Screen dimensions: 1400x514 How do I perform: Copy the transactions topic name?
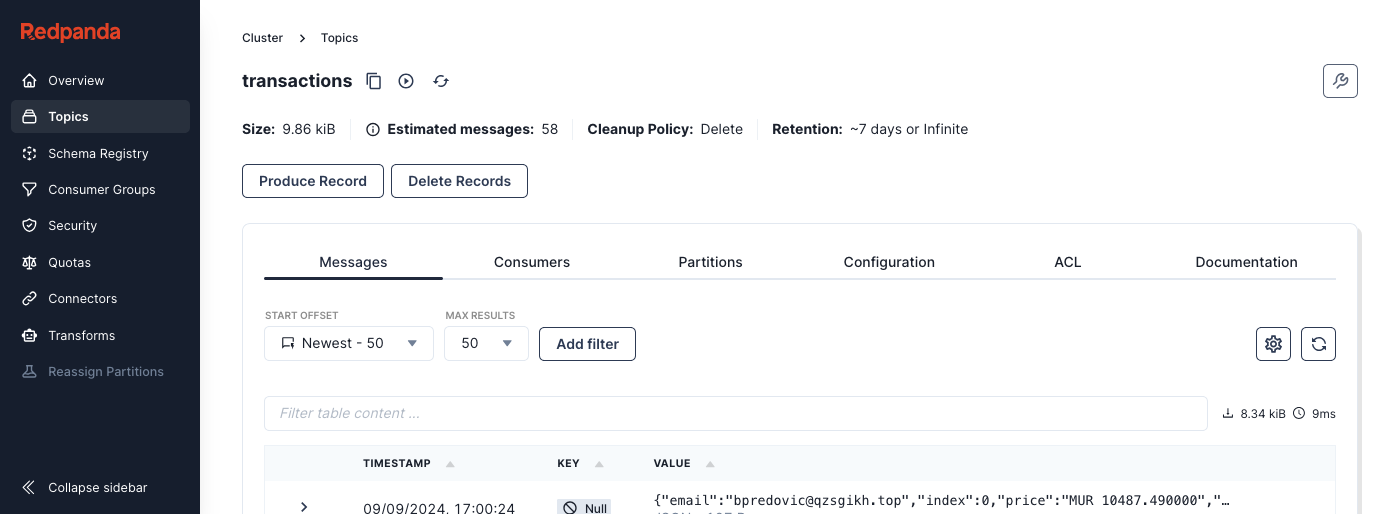(374, 81)
